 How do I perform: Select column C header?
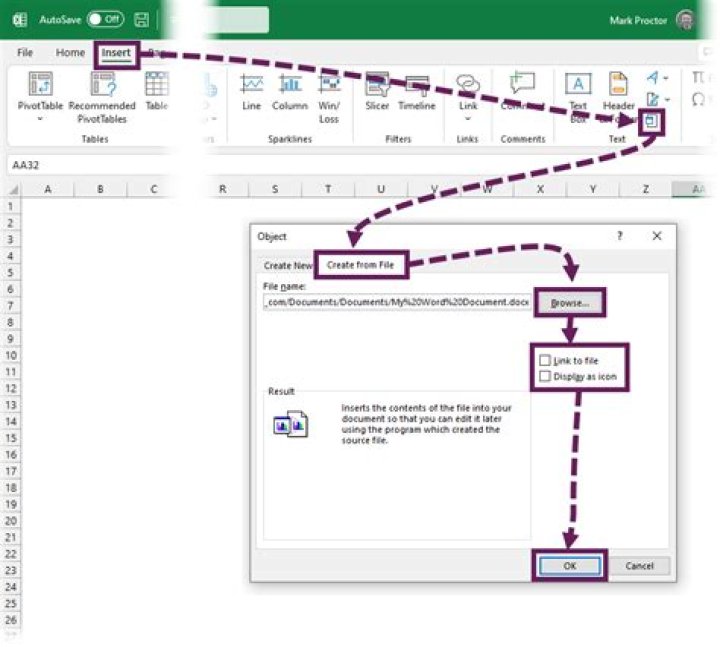tap(153, 189)
